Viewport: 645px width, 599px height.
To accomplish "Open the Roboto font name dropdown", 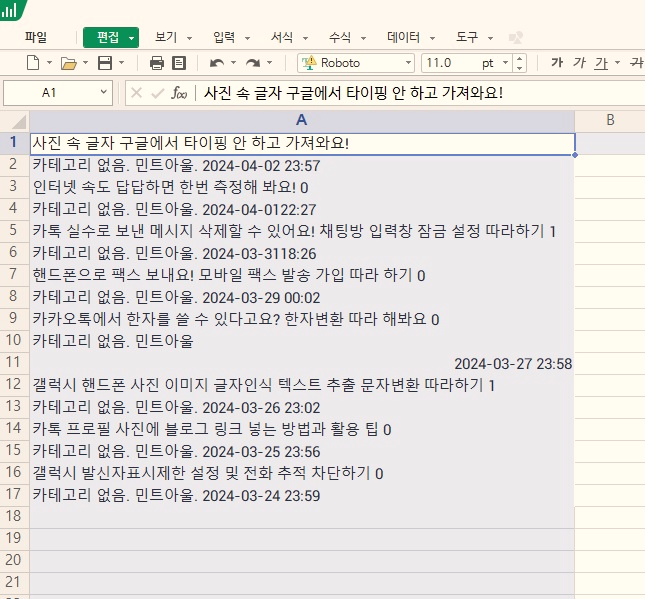I will pyautogui.click(x=408, y=63).
